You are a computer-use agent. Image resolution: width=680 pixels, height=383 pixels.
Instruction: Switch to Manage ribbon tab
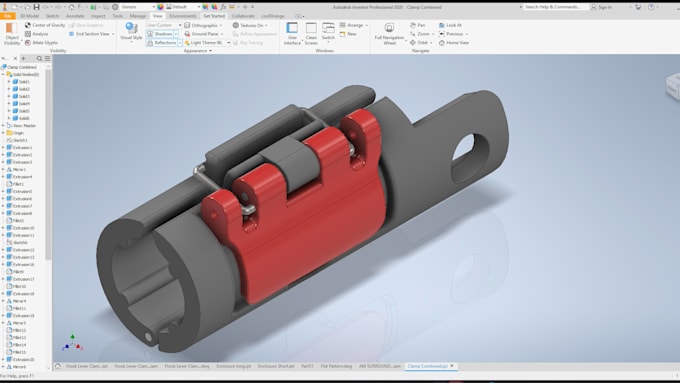(137, 16)
